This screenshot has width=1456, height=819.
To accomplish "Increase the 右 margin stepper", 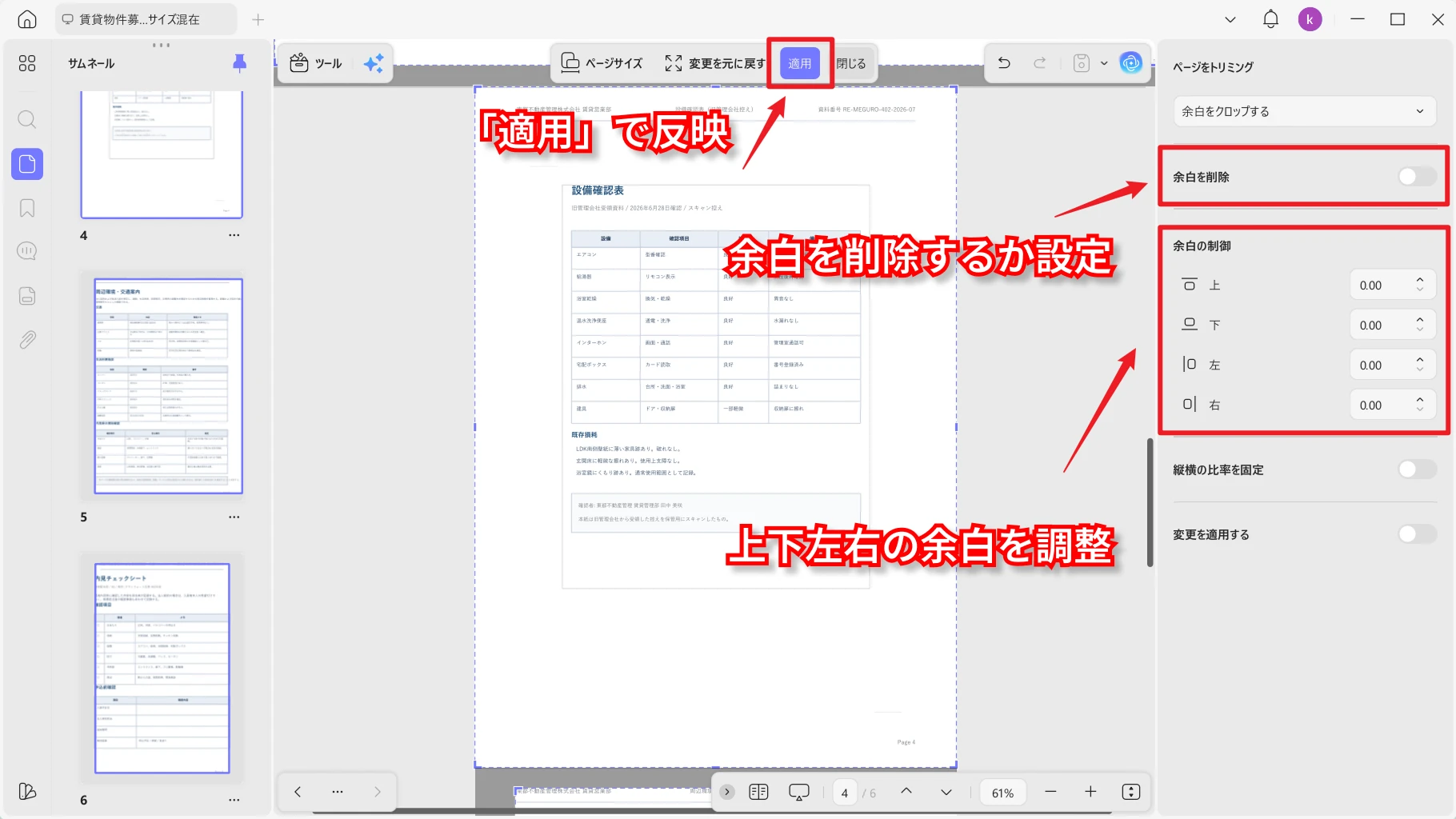I will tap(1420, 399).
